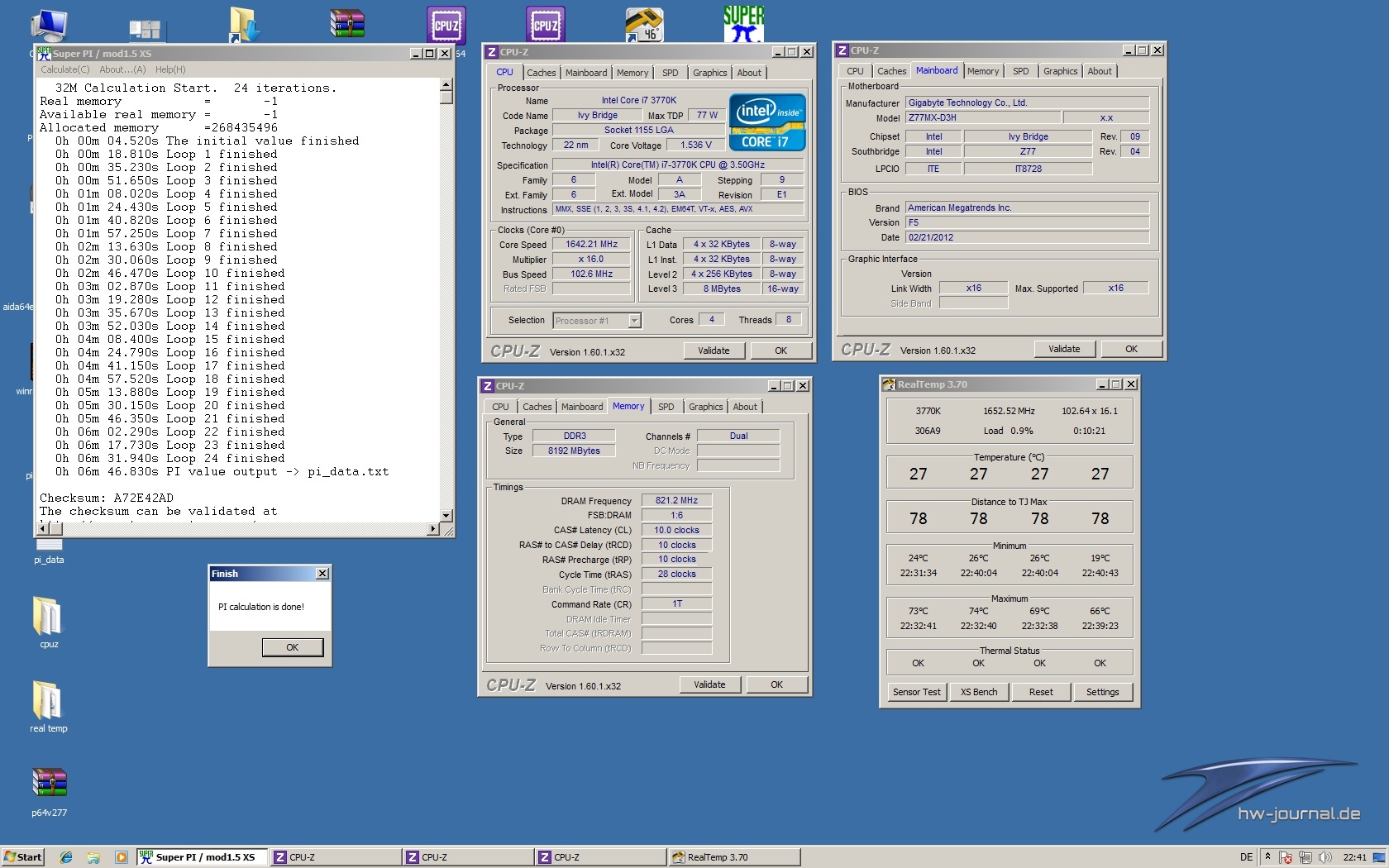
Task: Click the media player quick launch icon
Action: point(121,857)
